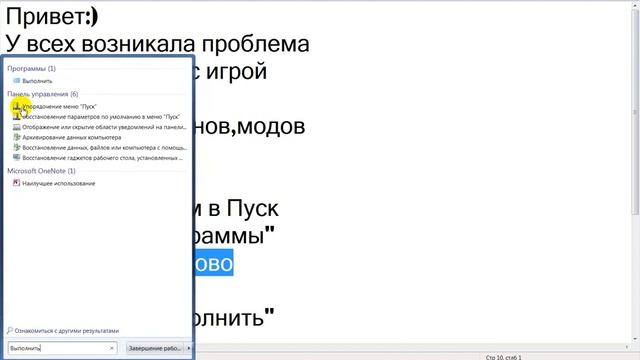The width and height of the screenshot is (640, 360).
Task: Open the Наилучшее использование OneNote result
Action: coord(59,183)
